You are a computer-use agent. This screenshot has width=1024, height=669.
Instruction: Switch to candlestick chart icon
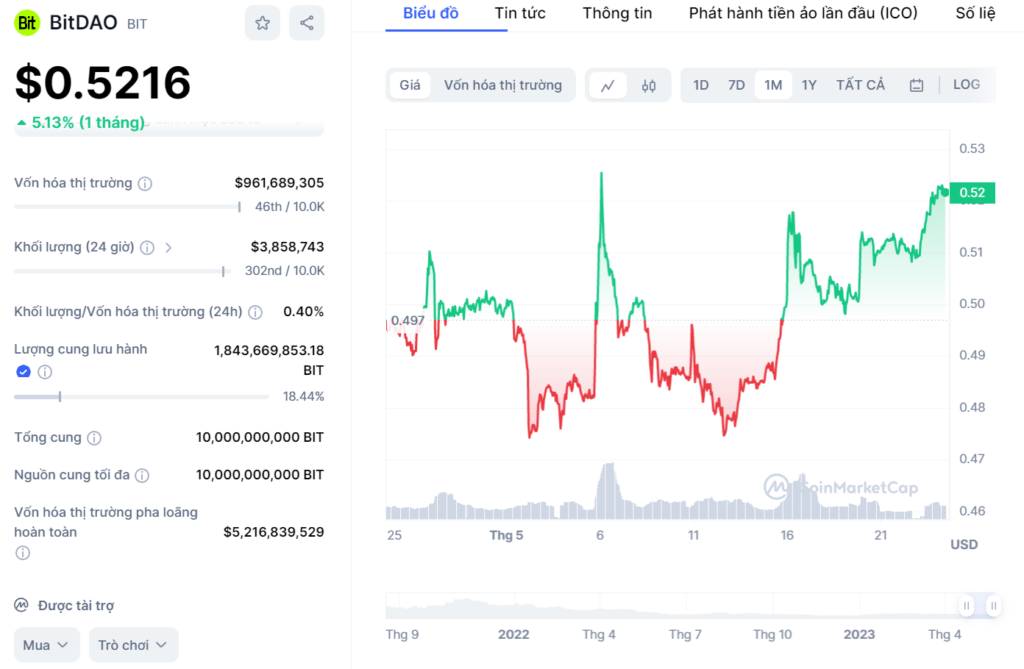click(648, 86)
